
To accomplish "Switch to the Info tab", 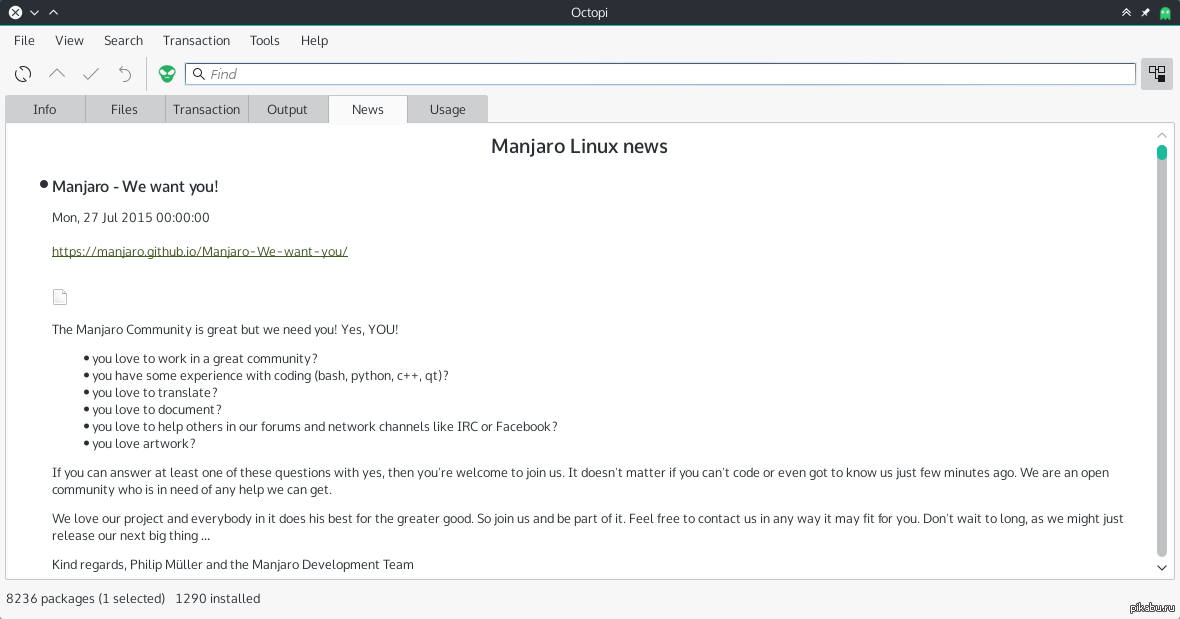I will 45,110.
